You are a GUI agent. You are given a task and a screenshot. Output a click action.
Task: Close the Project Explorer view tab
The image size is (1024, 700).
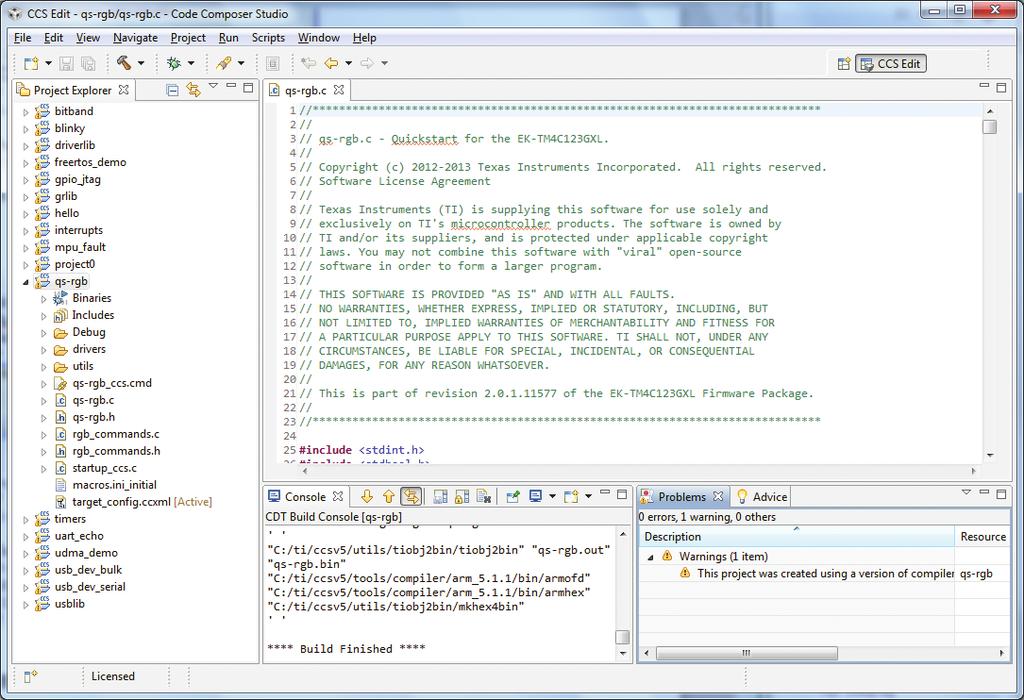click(123, 89)
